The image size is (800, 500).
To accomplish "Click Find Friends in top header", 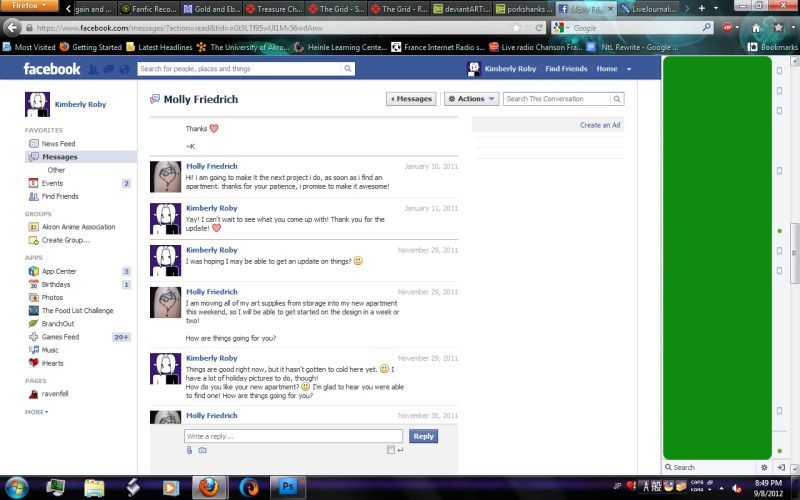I will (x=566, y=69).
